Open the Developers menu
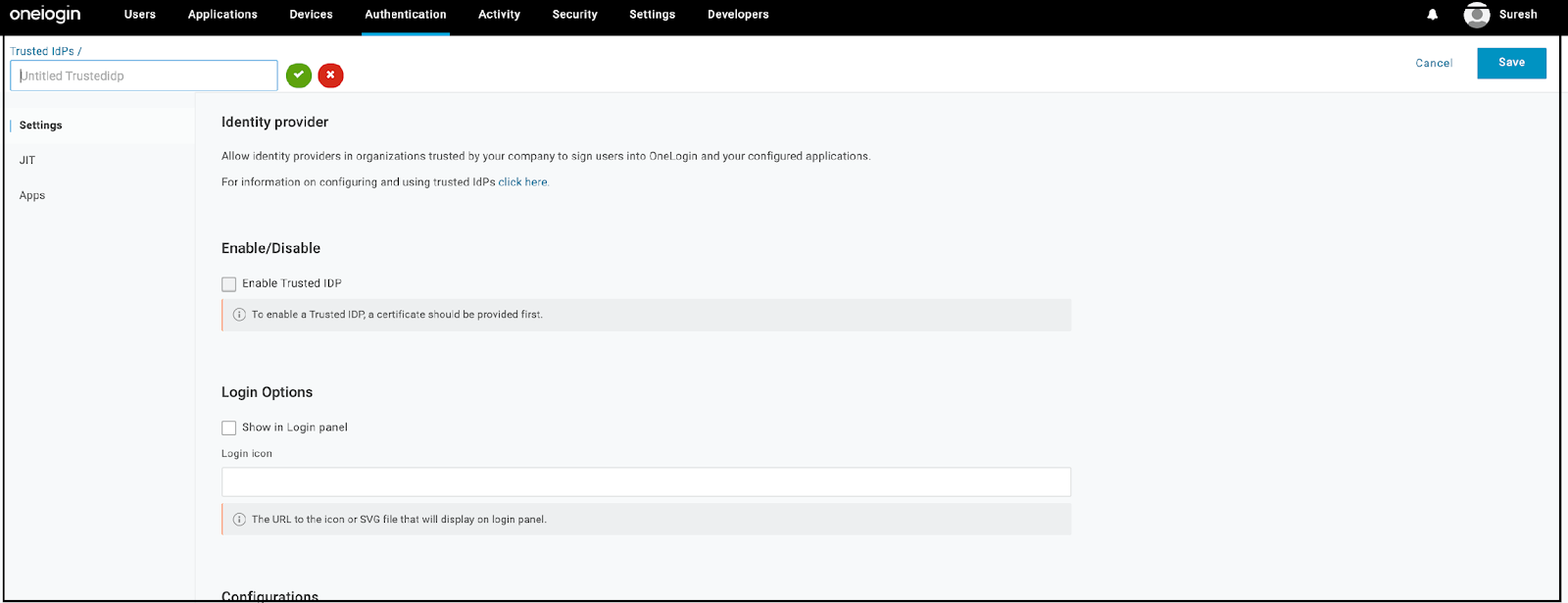1568x603 pixels. [738, 15]
